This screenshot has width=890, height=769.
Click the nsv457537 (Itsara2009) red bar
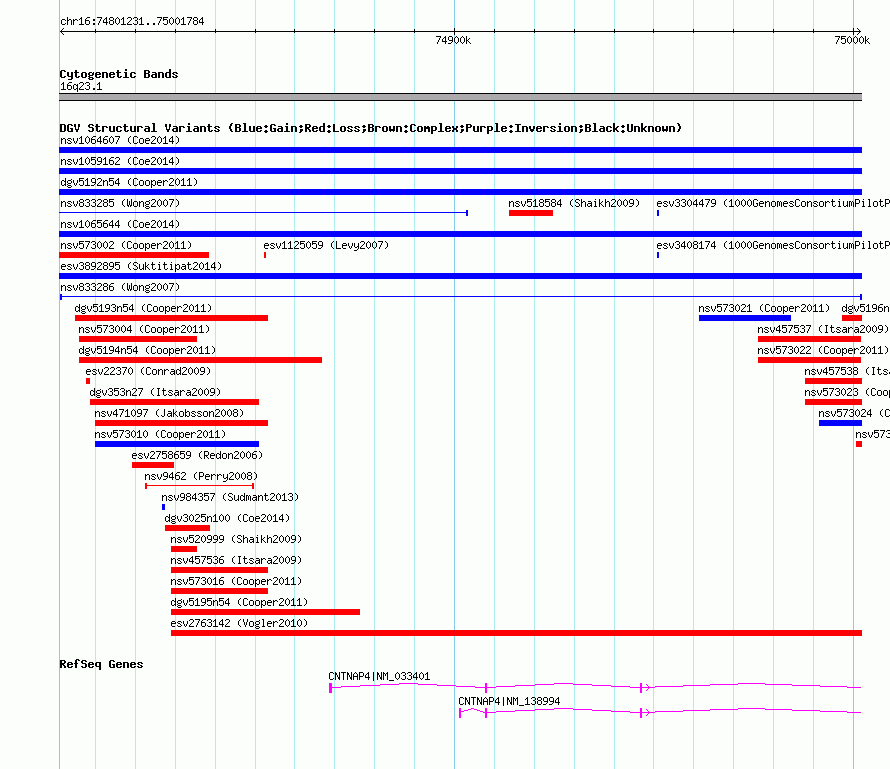point(809,339)
